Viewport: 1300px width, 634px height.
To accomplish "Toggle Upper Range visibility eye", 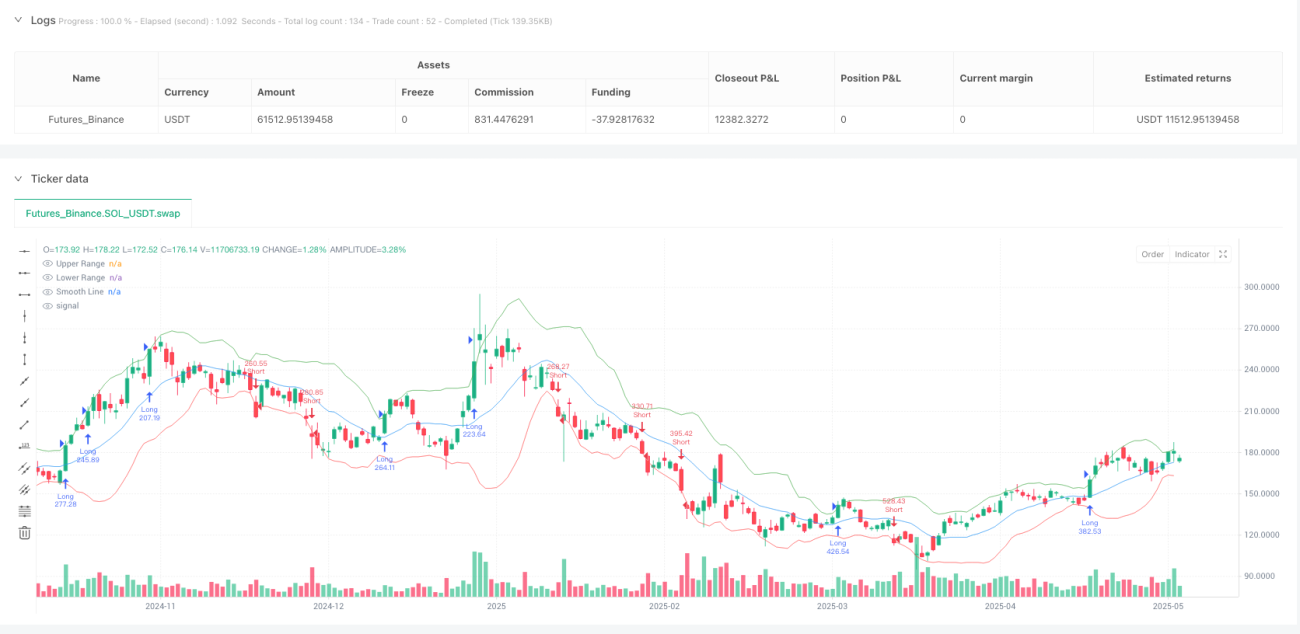I will (x=46, y=263).
